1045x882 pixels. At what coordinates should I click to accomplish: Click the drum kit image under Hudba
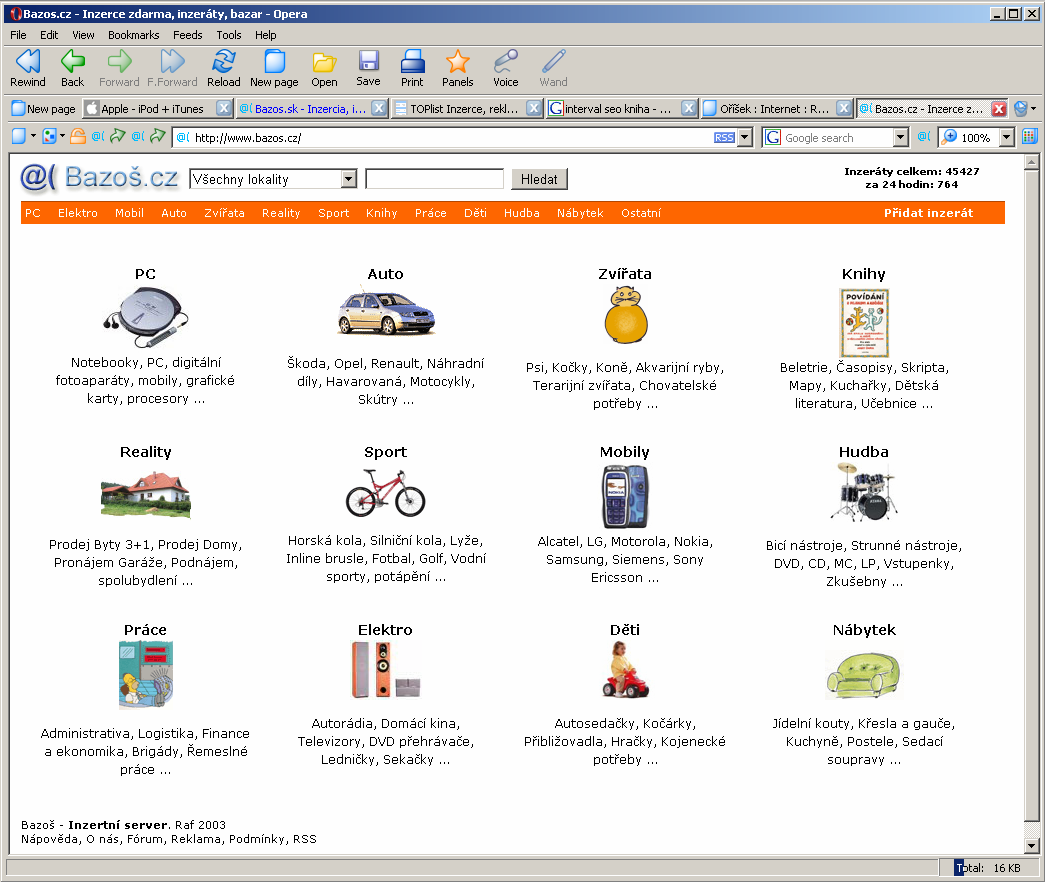864,492
